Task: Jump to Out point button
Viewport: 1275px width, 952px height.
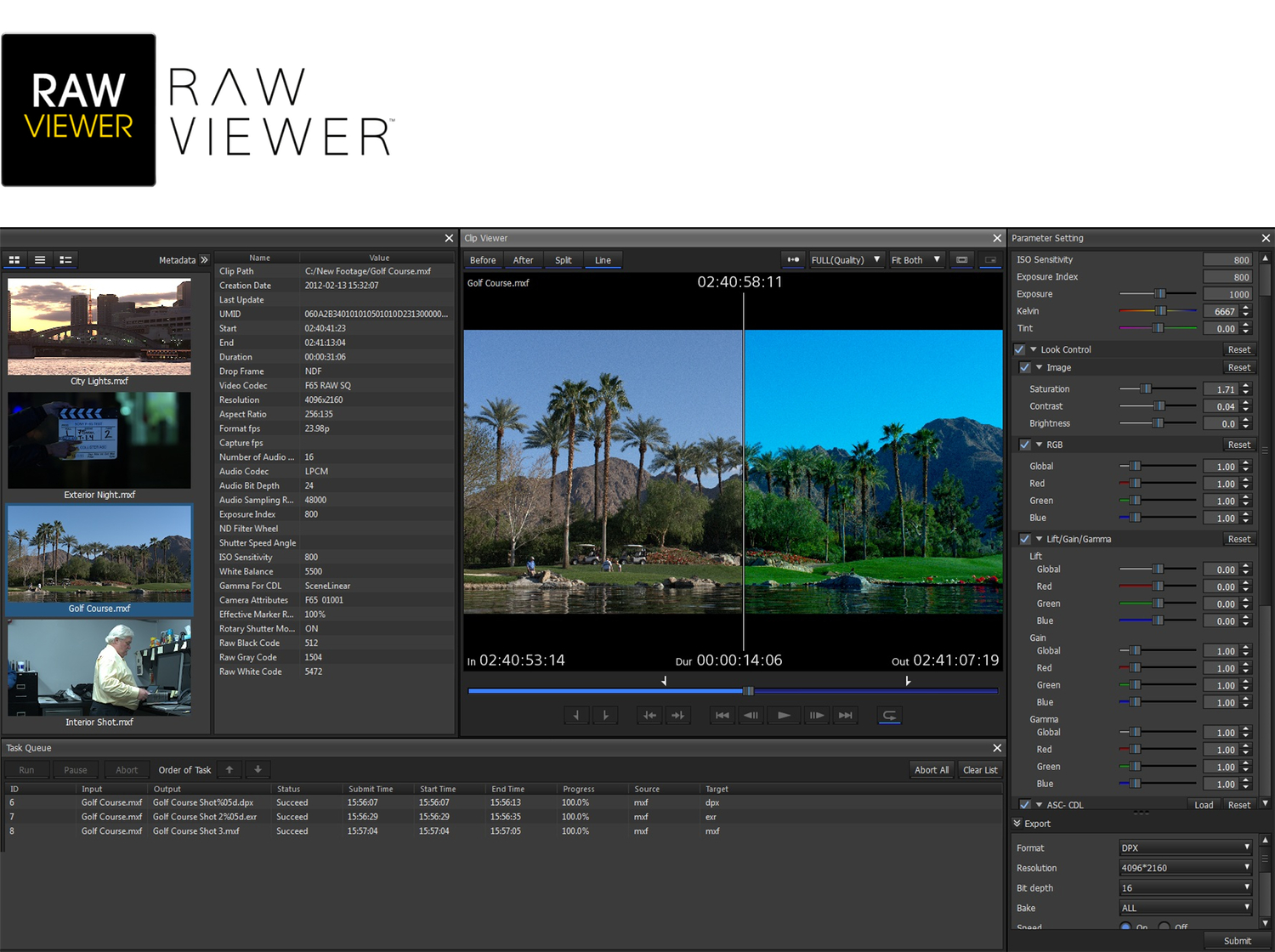Action: coord(677,716)
